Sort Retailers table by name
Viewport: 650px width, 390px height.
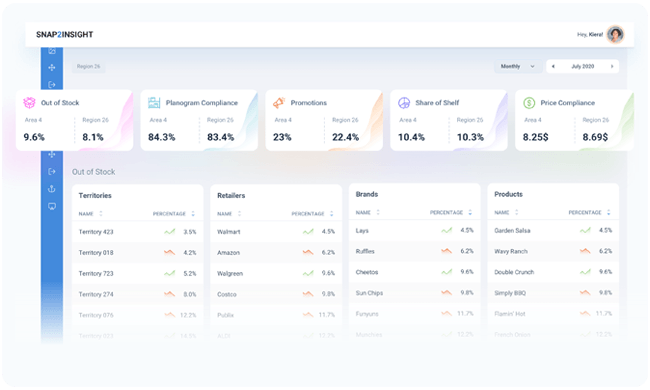click(239, 214)
